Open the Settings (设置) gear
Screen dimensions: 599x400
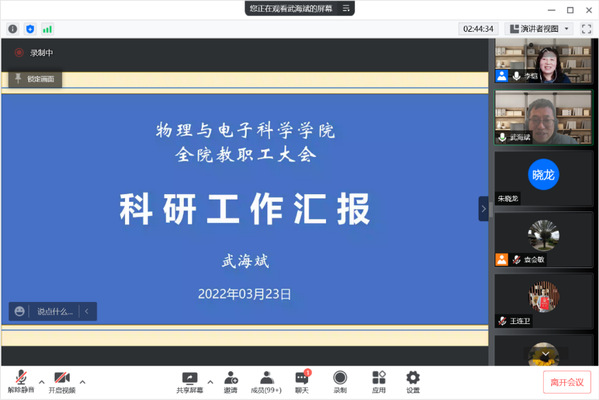(413, 382)
